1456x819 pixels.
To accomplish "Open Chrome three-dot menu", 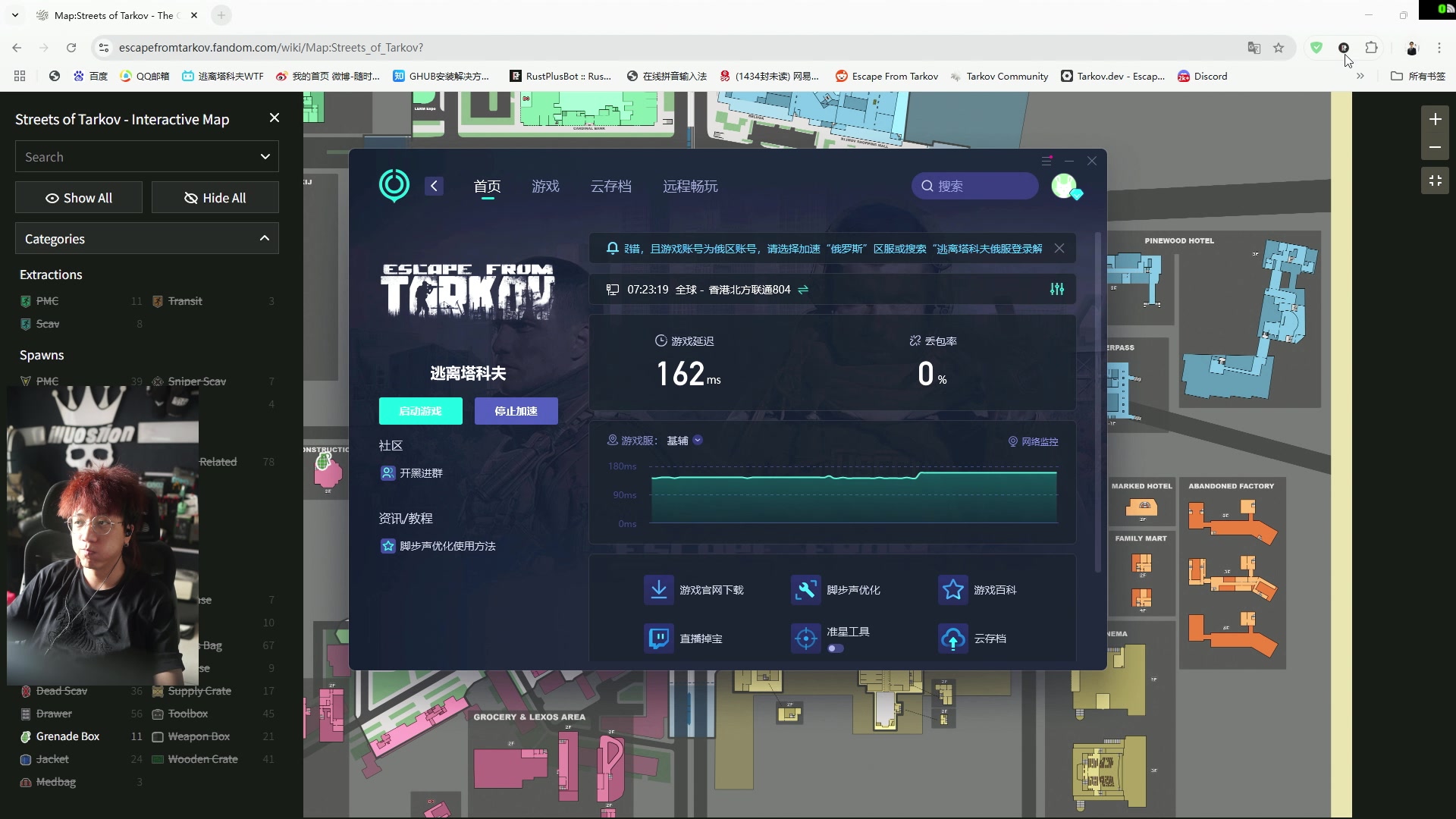I will [1439, 48].
